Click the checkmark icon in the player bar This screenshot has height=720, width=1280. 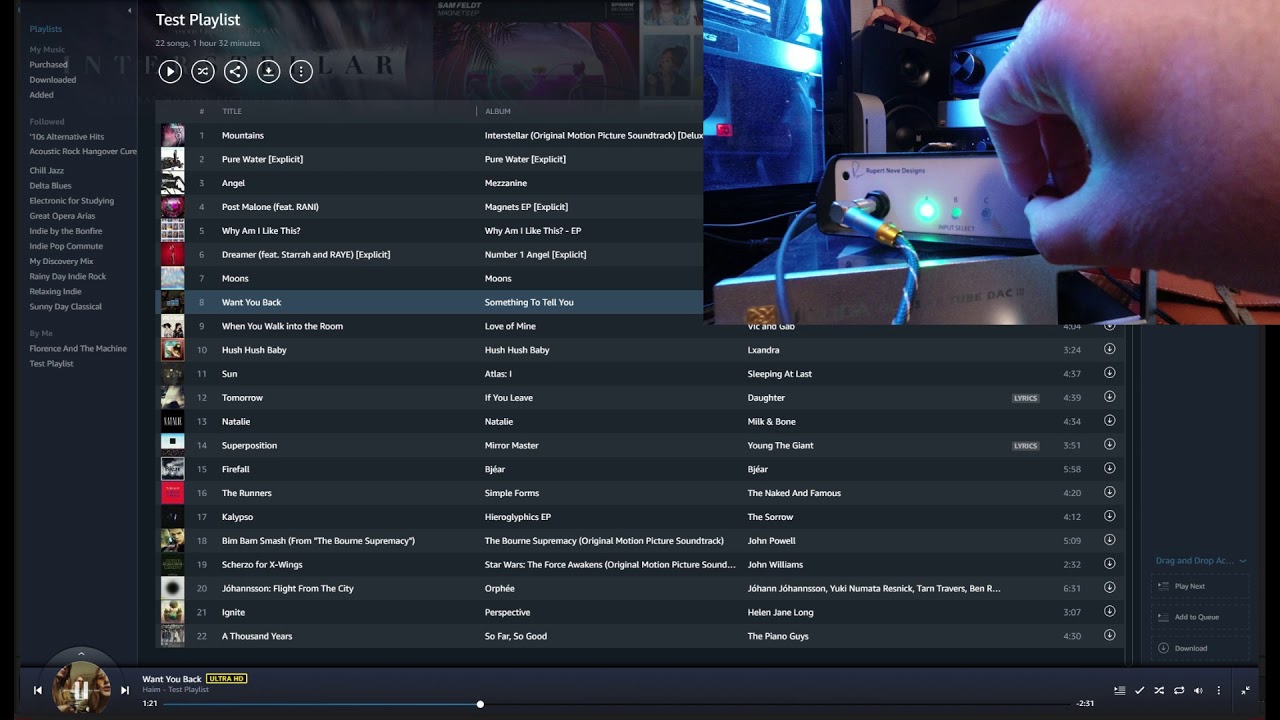pos(1139,690)
